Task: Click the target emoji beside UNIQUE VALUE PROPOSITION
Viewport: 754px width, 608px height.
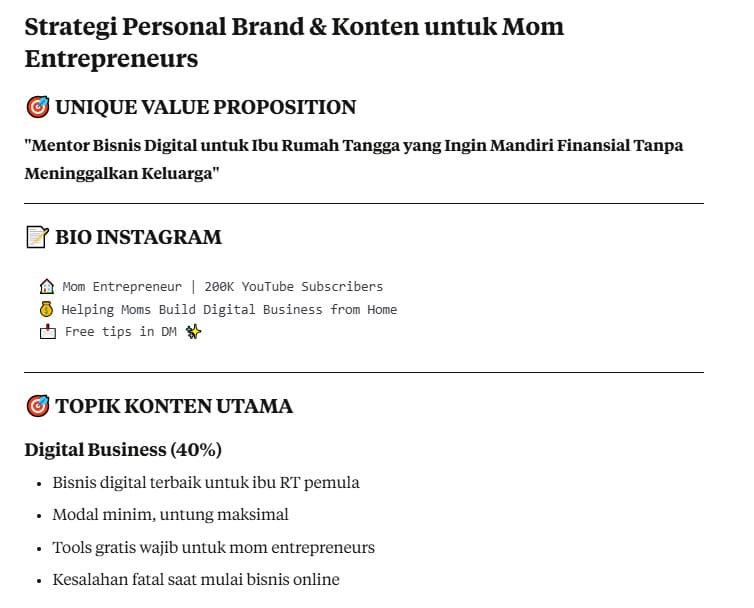Action: pos(37,107)
